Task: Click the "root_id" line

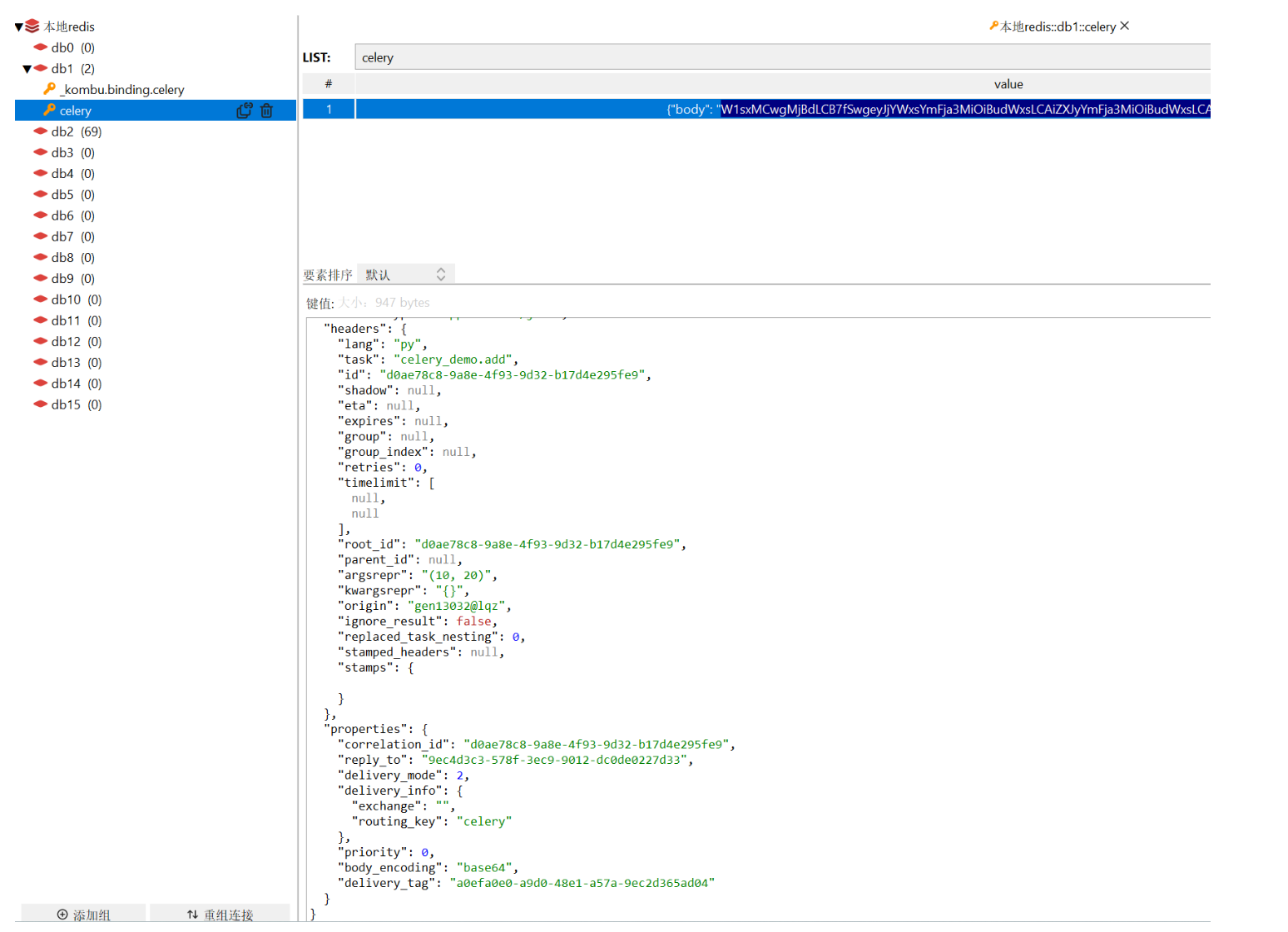Action: (x=513, y=544)
